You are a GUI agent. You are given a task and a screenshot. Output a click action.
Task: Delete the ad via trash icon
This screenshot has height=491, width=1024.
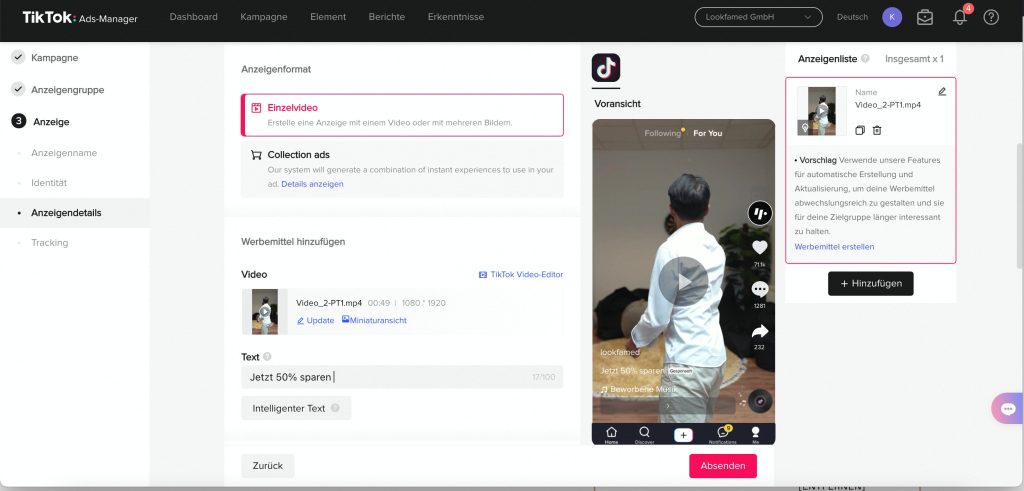click(877, 131)
